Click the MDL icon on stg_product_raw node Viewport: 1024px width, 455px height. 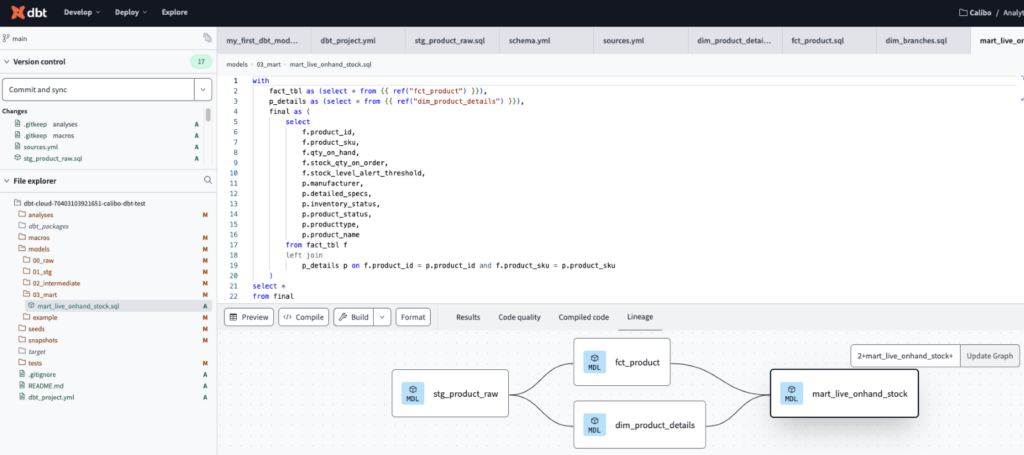412,394
